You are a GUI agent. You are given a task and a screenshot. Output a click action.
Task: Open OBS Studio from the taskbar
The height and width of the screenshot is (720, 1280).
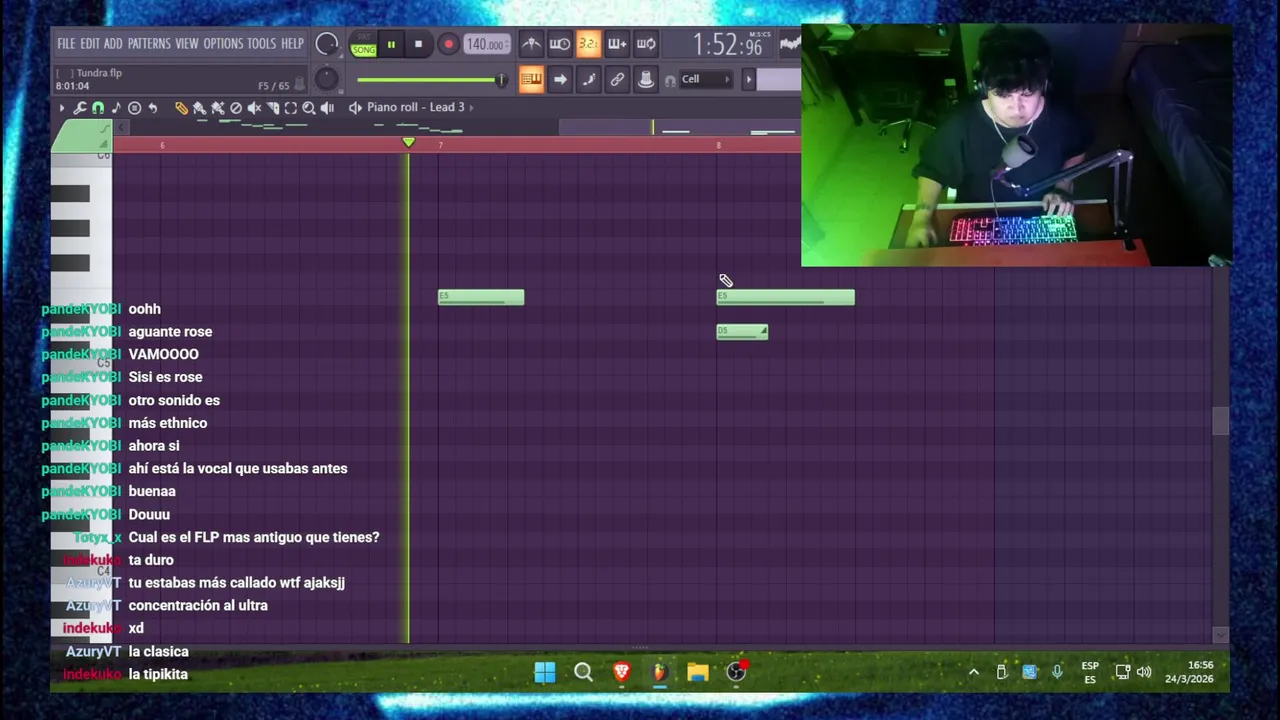pyautogui.click(x=736, y=672)
